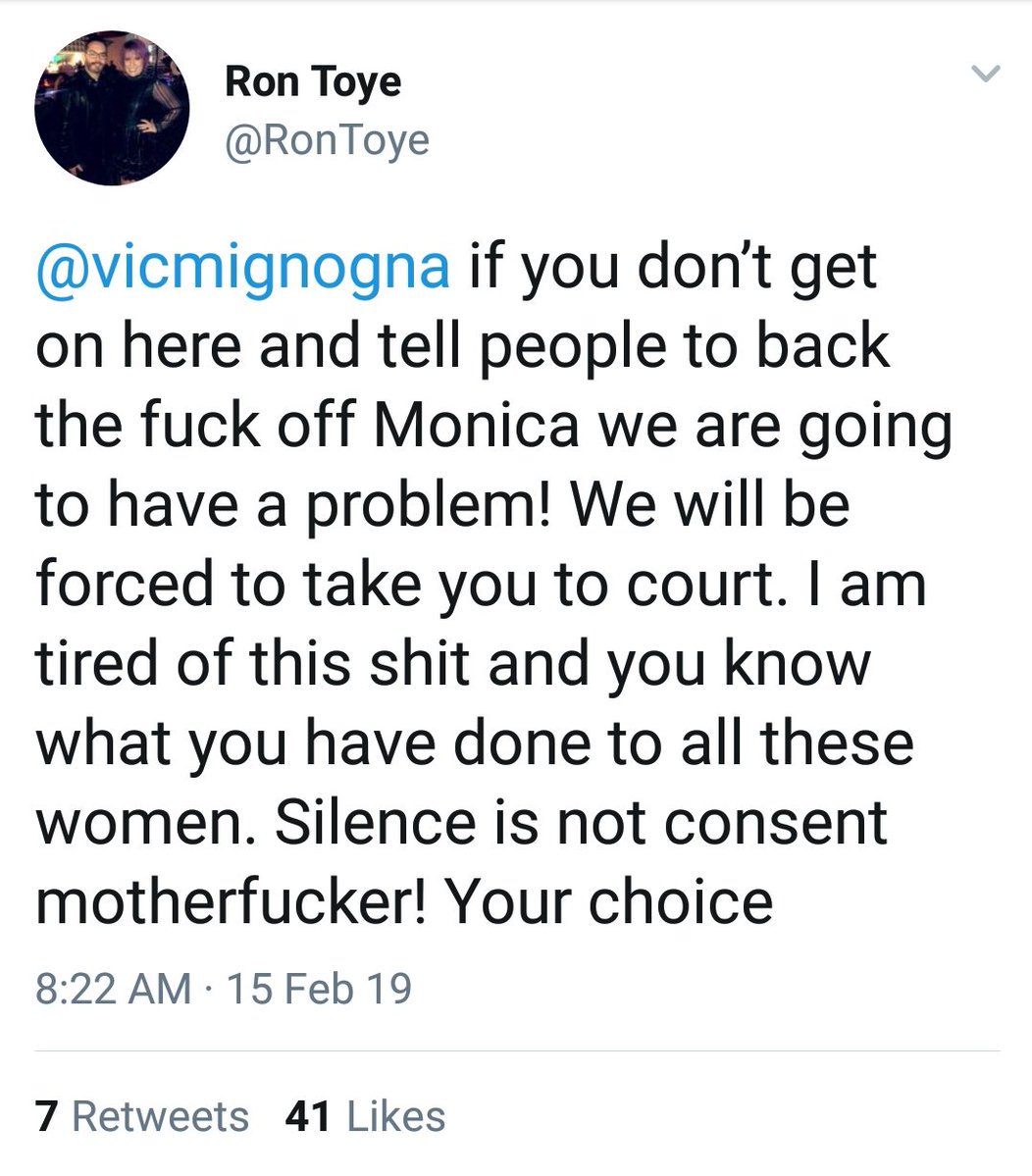The height and width of the screenshot is (1176, 1032).
Task: Click the 8:22 AM timestamp
Action: tap(113, 988)
